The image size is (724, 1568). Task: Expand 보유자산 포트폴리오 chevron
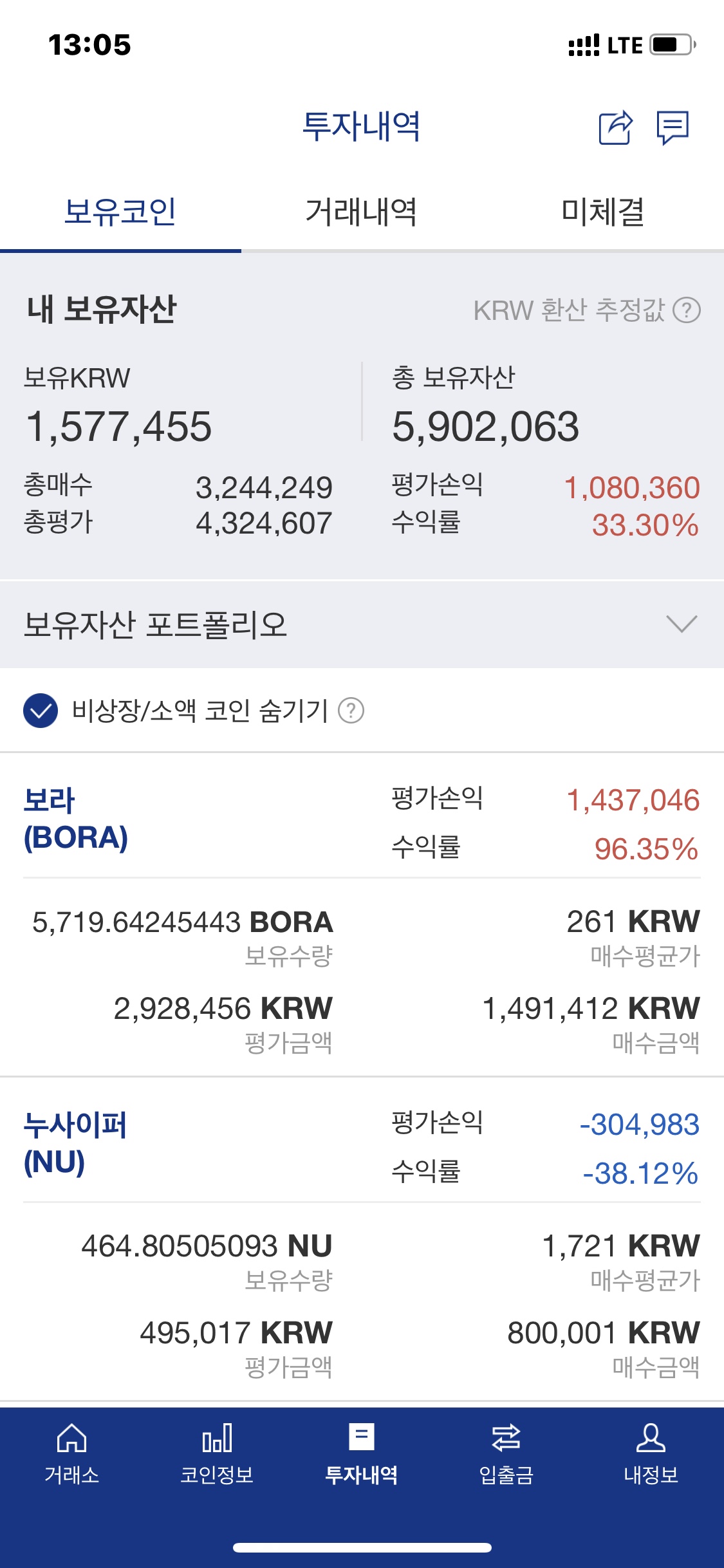(x=682, y=624)
